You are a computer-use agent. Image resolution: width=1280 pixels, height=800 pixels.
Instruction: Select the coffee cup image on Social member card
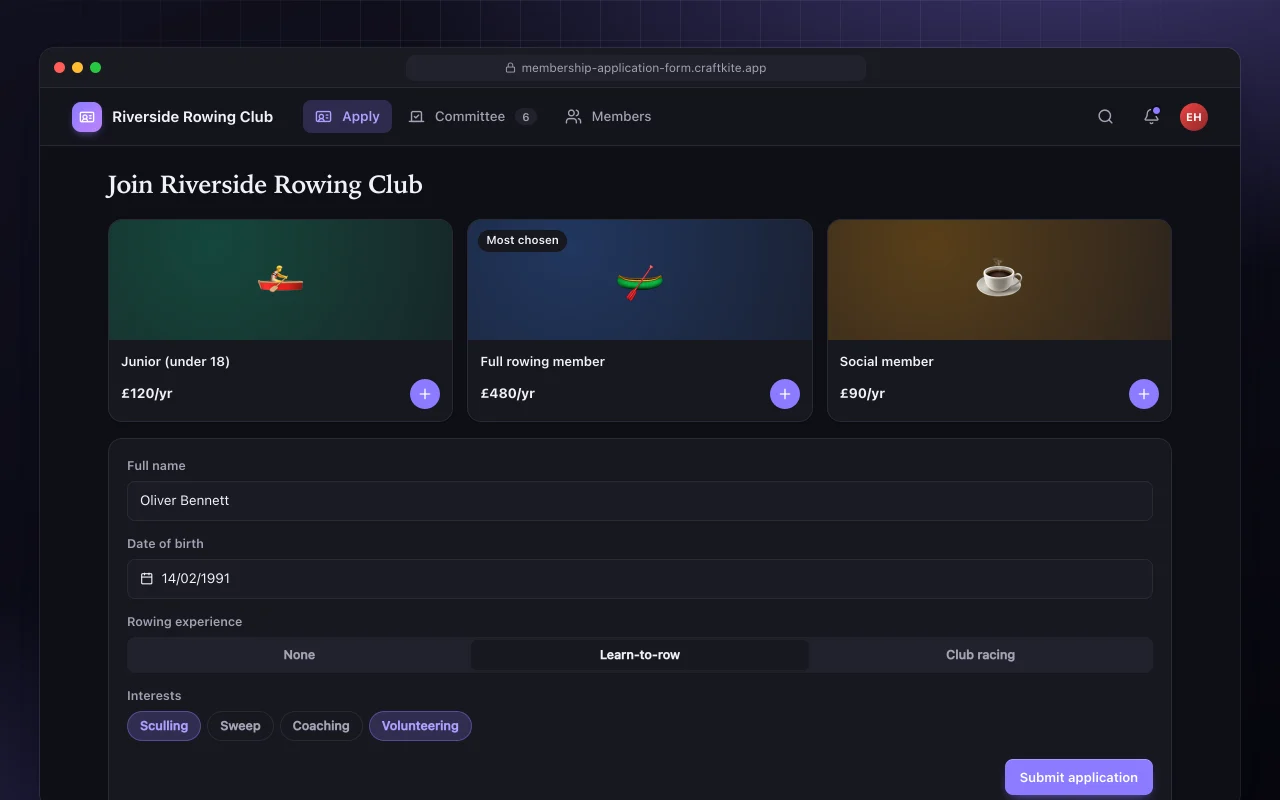click(x=999, y=280)
